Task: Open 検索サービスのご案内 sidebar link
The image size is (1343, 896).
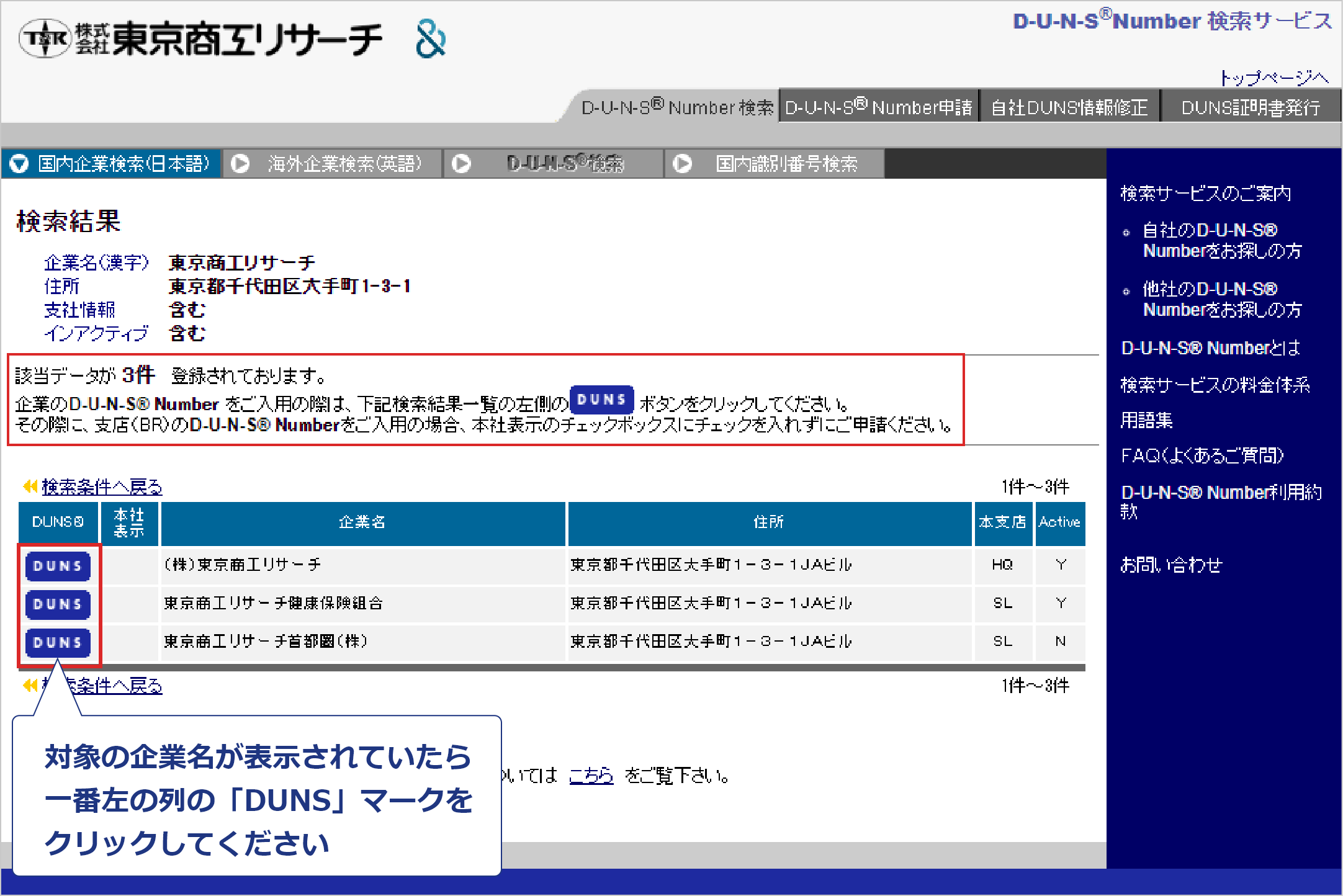Action: 1206,194
